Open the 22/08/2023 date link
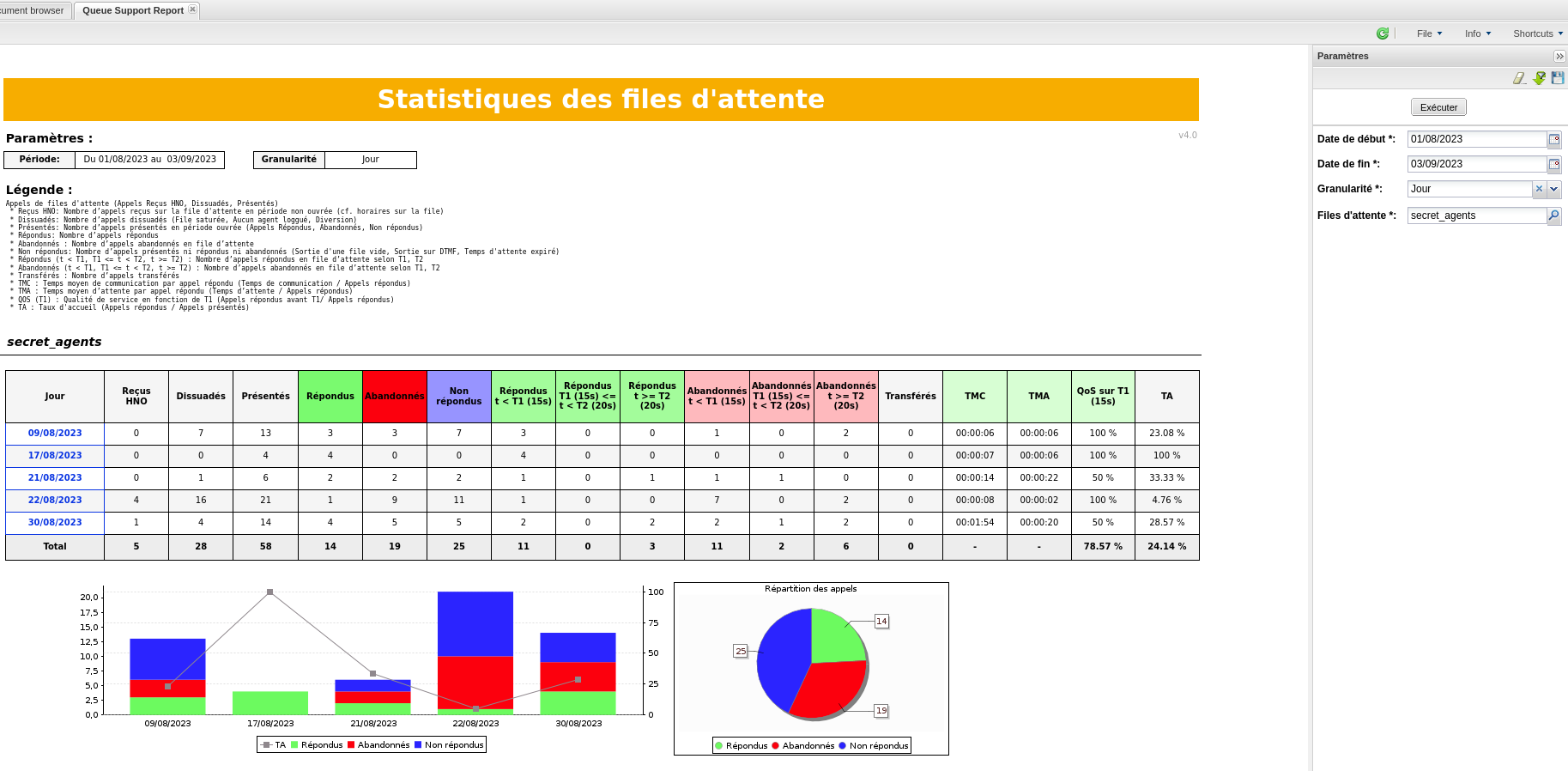The image size is (1568, 771). [x=55, y=501]
